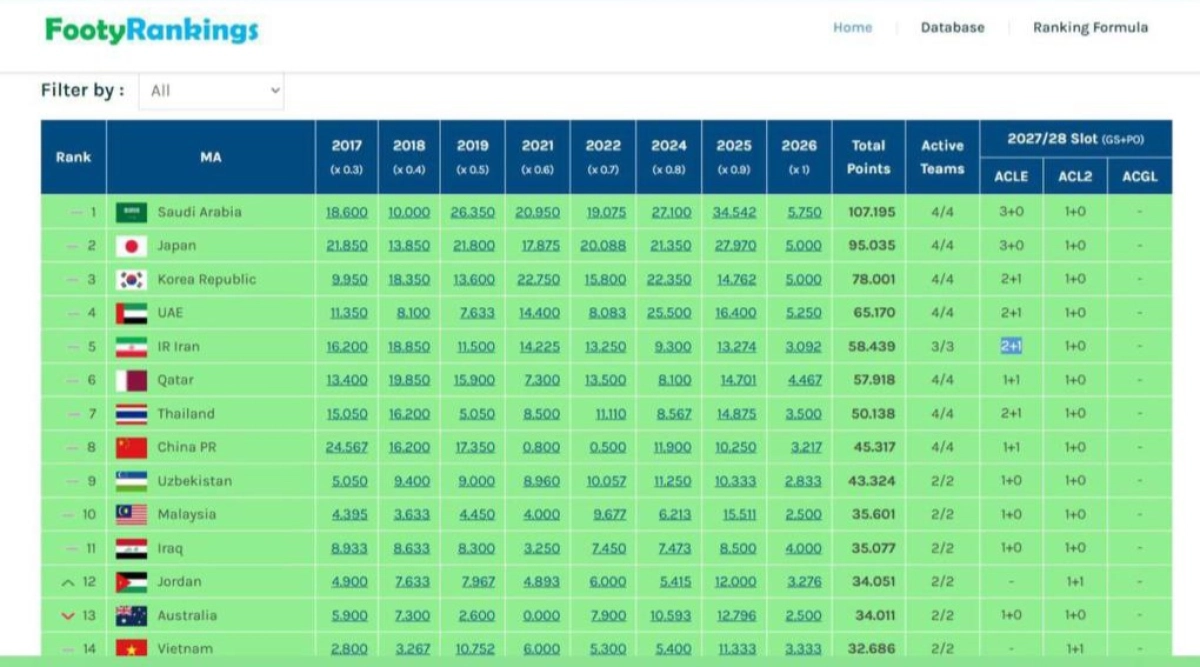1200x667 pixels.
Task: Open the Home menu item
Action: pyautogui.click(x=852, y=28)
